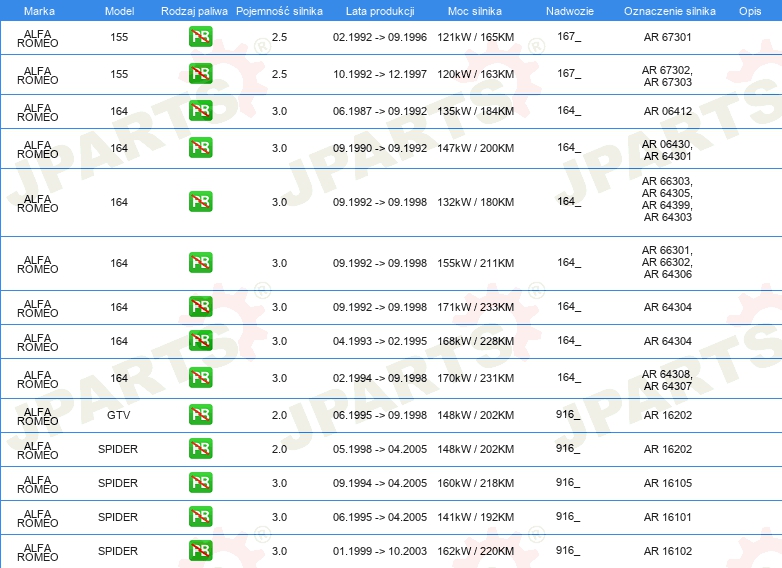
Task: Select the power value 170kW / 231KM
Action: [x=475, y=379]
